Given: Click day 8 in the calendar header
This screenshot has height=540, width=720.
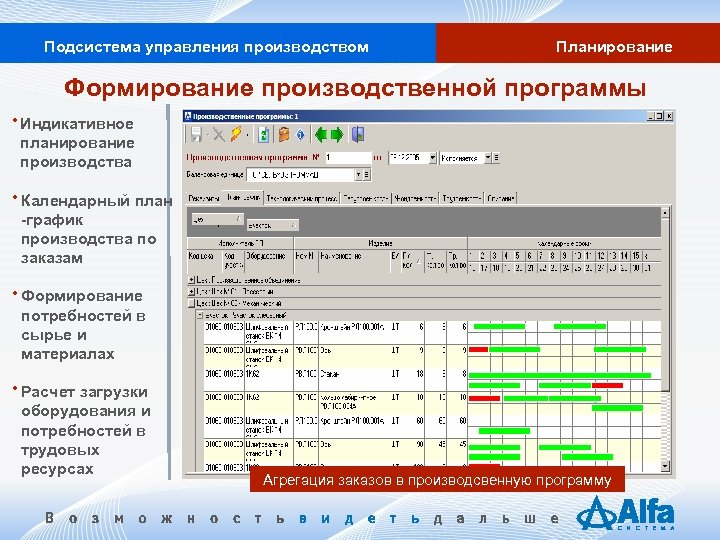Looking at the screenshot, I should (553, 256).
